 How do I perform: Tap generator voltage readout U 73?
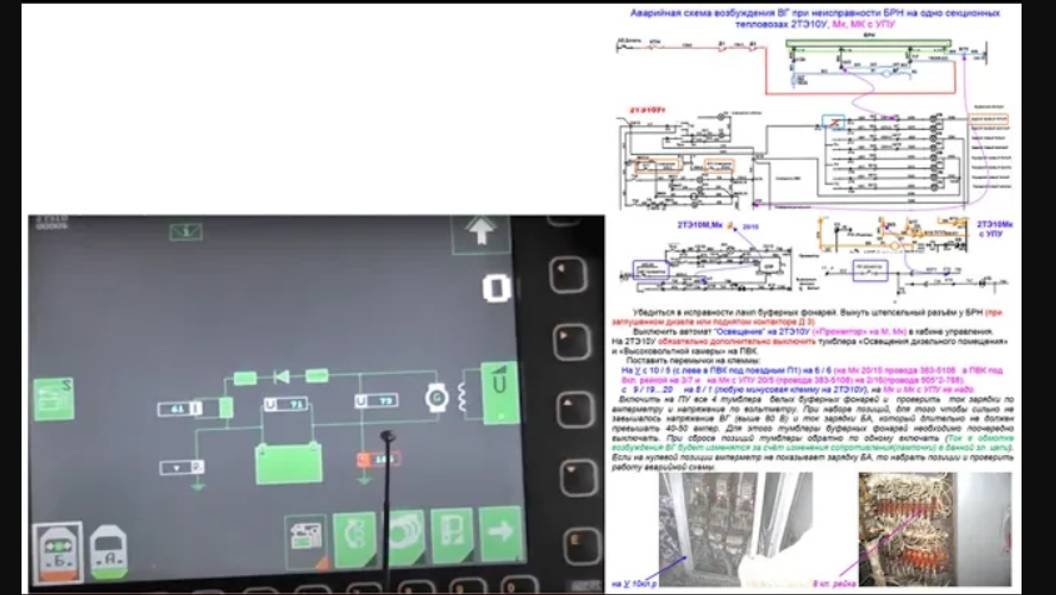point(376,401)
